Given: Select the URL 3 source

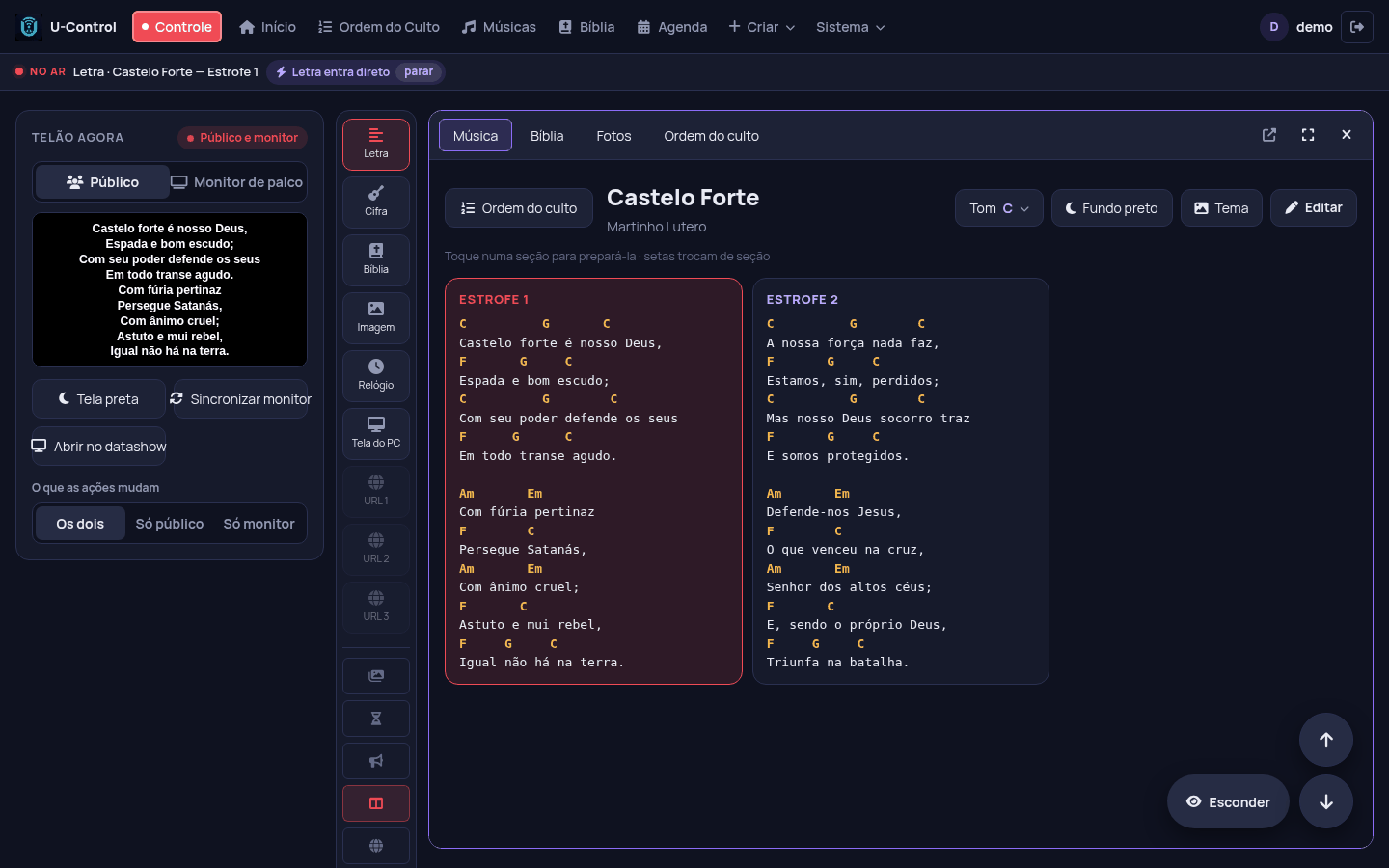Looking at the screenshot, I should (x=376, y=608).
